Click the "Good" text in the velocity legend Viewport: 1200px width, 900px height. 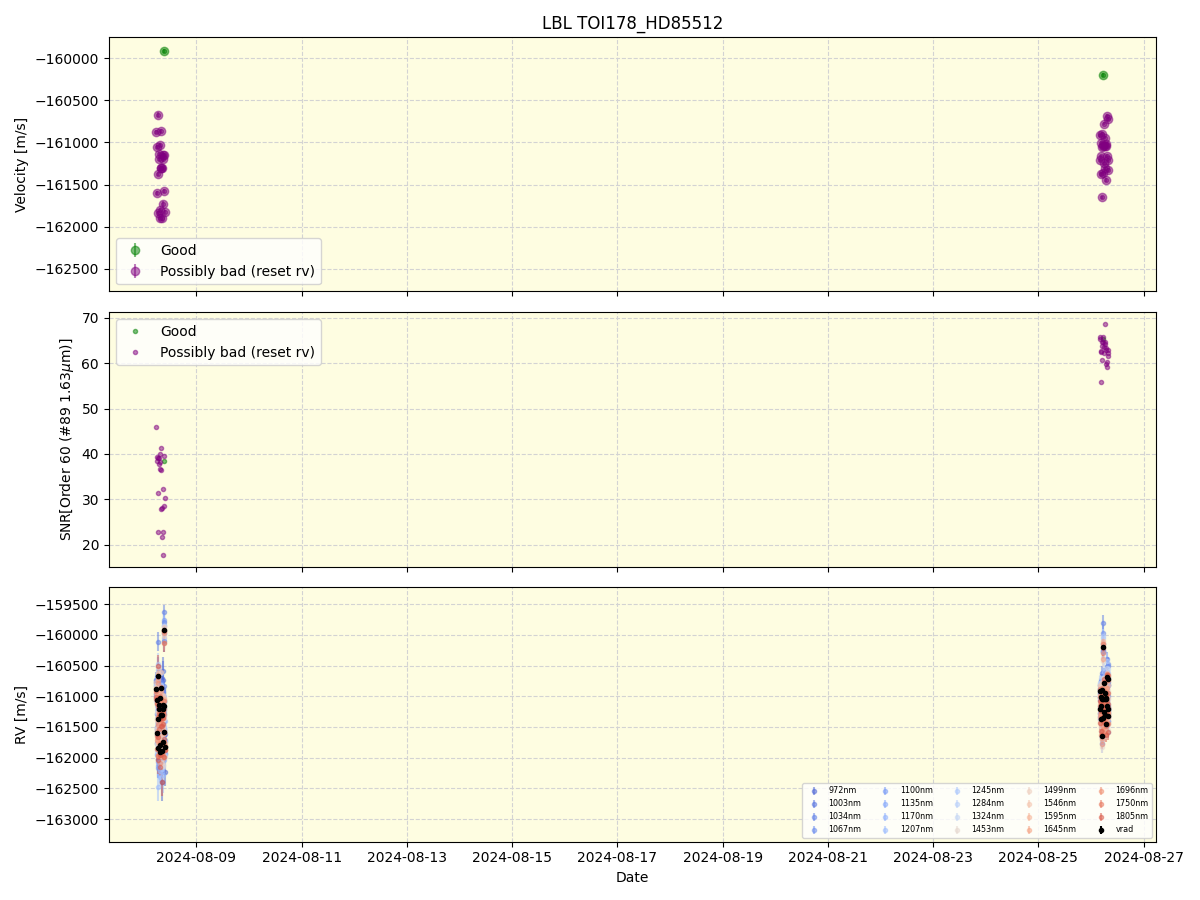[x=178, y=250]
